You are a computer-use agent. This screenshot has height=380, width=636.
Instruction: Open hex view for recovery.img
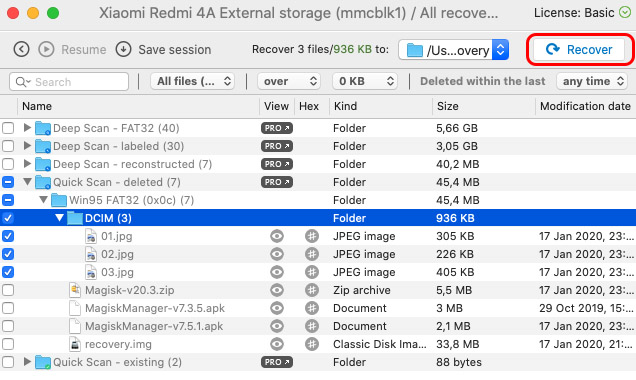point(312,344)
